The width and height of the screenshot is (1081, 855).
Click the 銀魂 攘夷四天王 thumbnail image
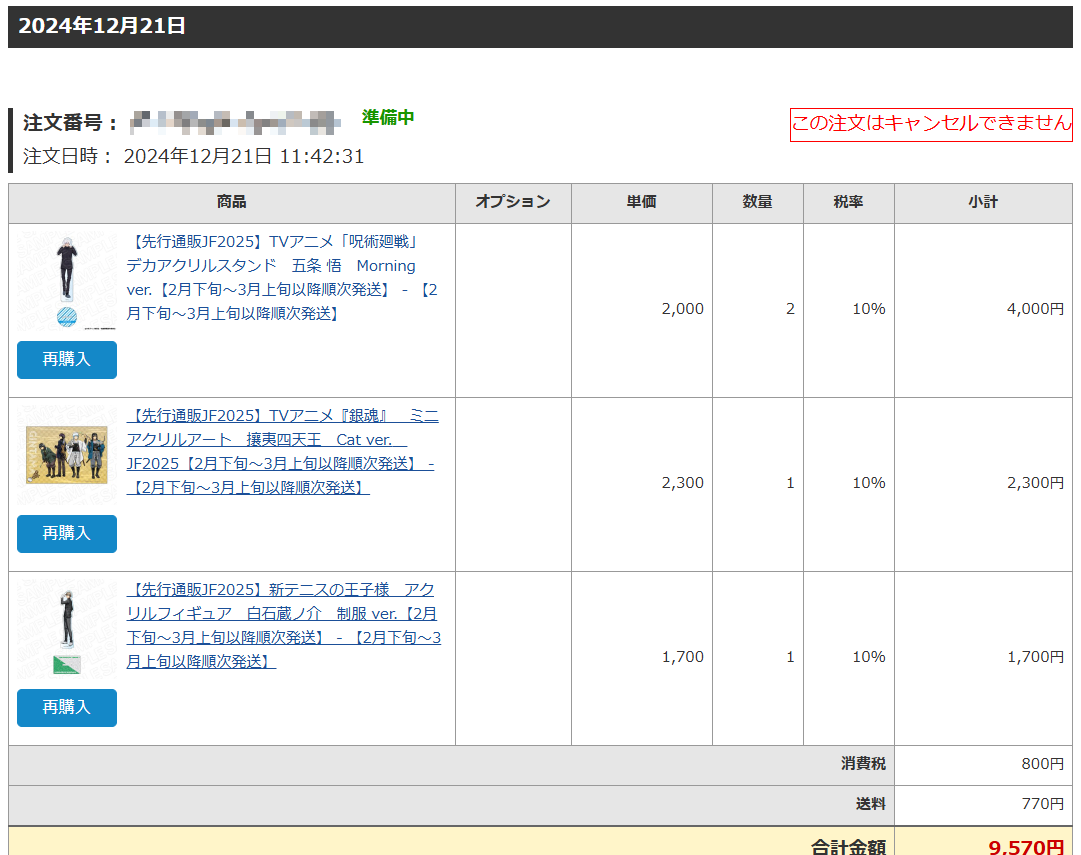click(67, 455)
